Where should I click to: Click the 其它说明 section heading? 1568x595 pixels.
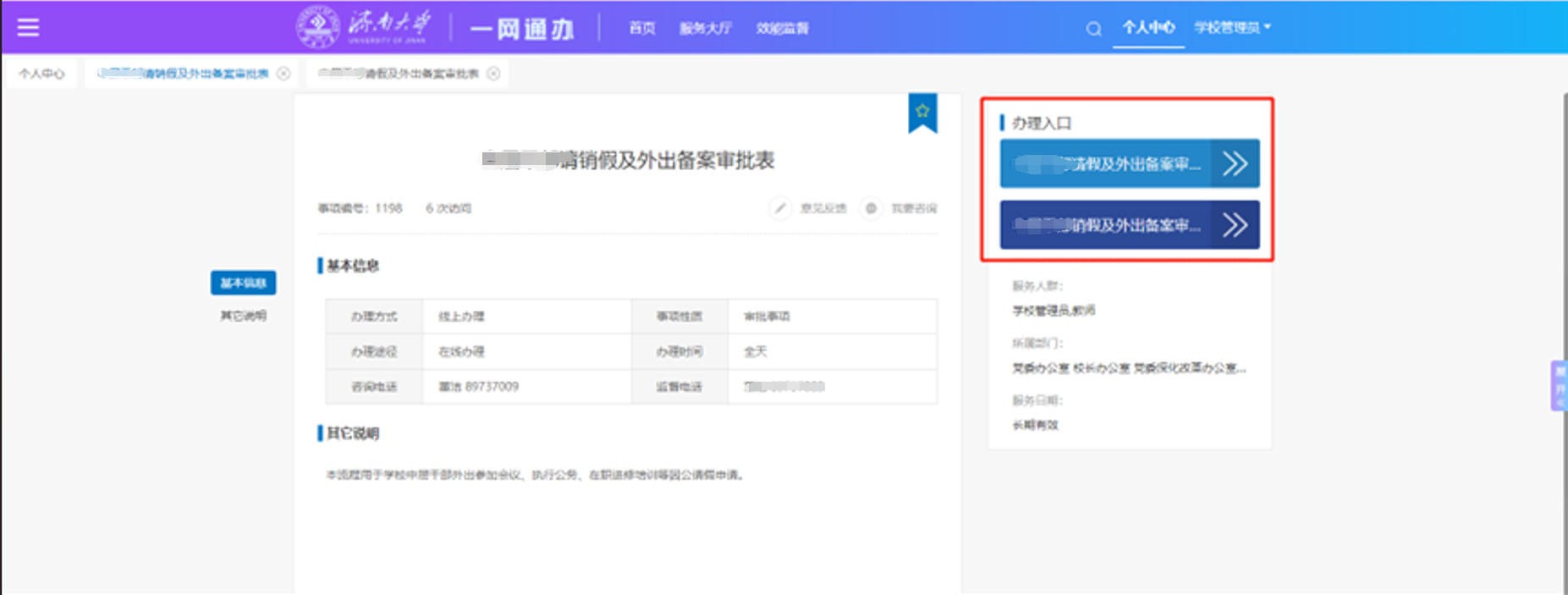click(x=353, y=433)
